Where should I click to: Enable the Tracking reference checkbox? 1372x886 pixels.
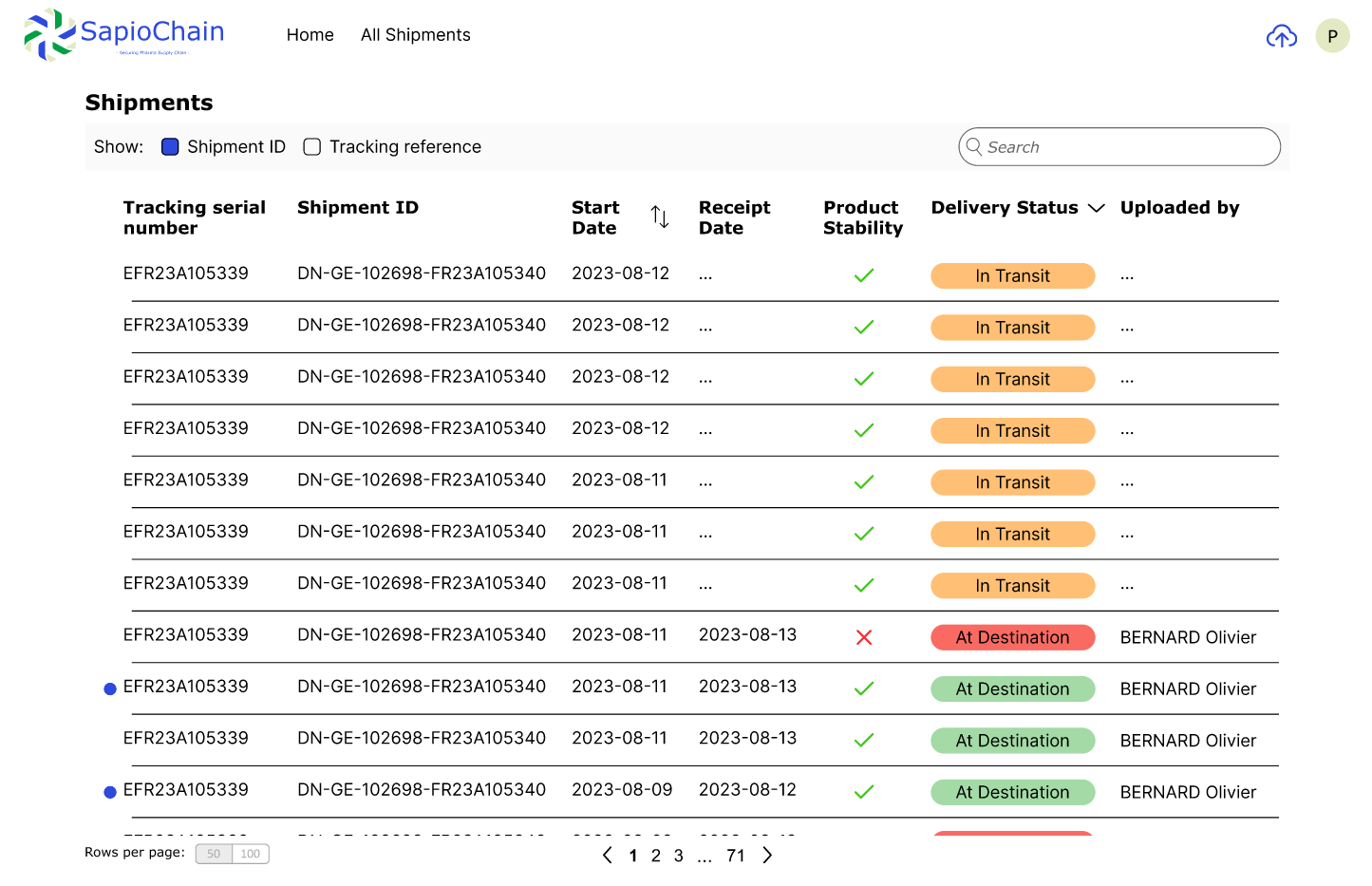[311, 147]
